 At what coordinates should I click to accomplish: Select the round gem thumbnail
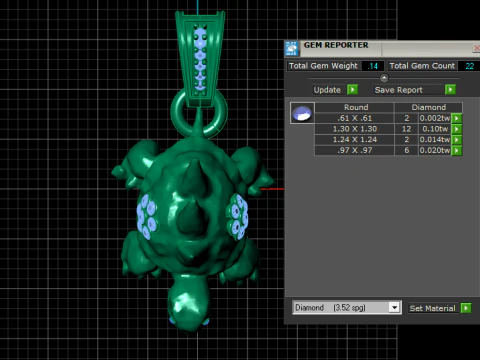302,113
